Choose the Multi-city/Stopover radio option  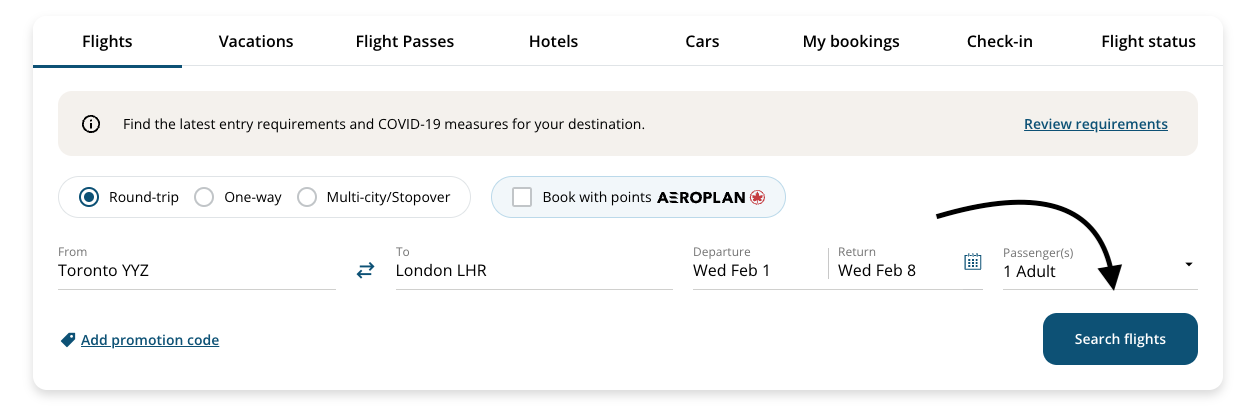click(x=307, y=197)
